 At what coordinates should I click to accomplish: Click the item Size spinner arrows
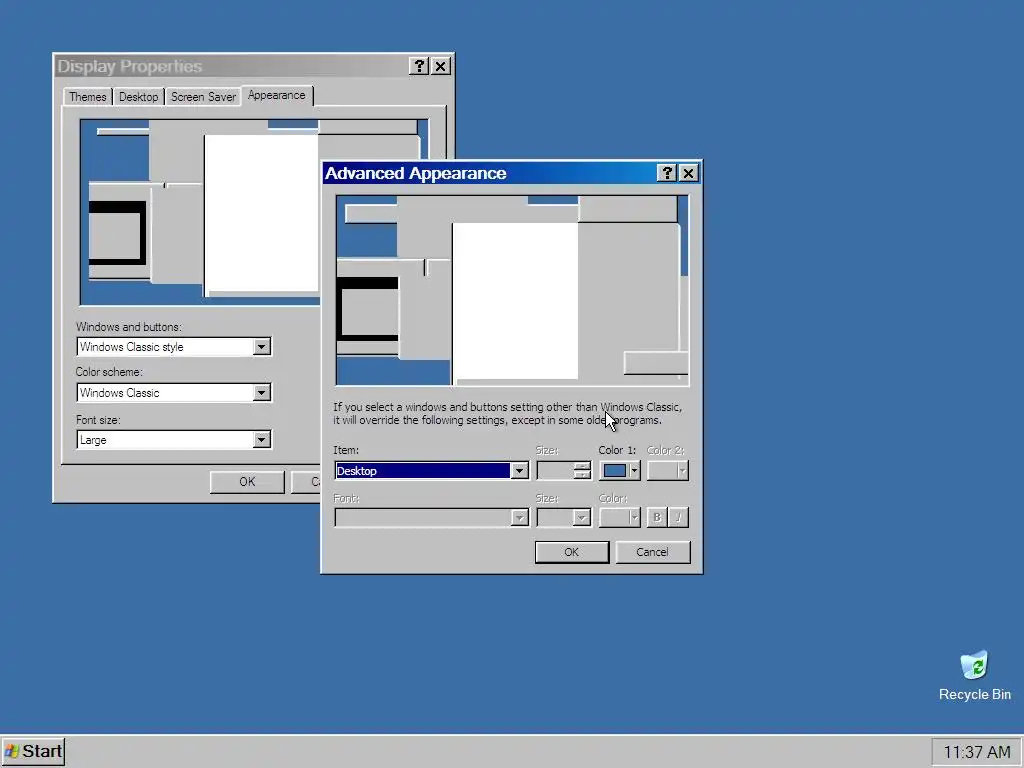[x=582, y=470]
